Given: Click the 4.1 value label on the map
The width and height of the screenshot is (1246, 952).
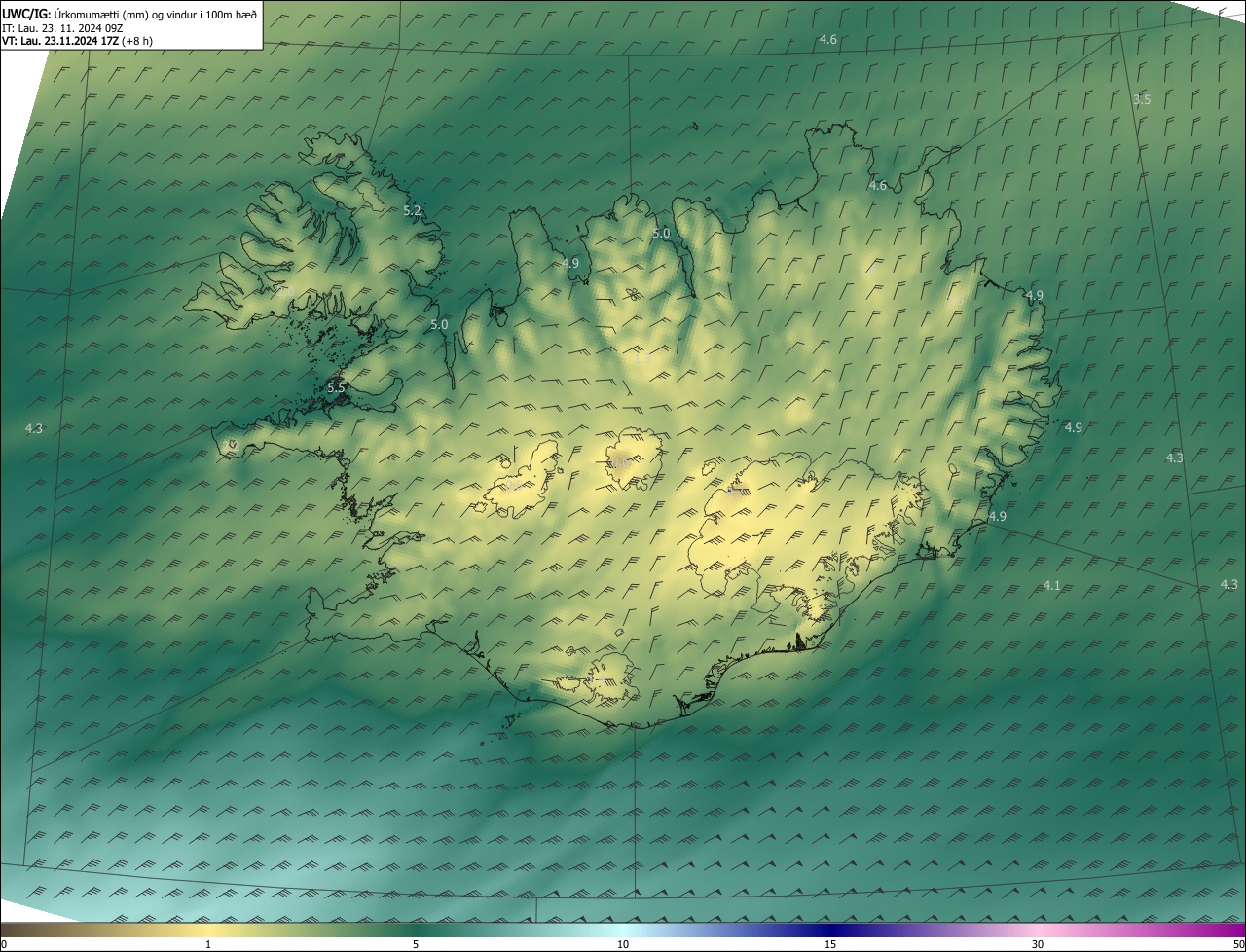Looking at the screenshot, I should pyautogui.click(x=1051, y=585).
